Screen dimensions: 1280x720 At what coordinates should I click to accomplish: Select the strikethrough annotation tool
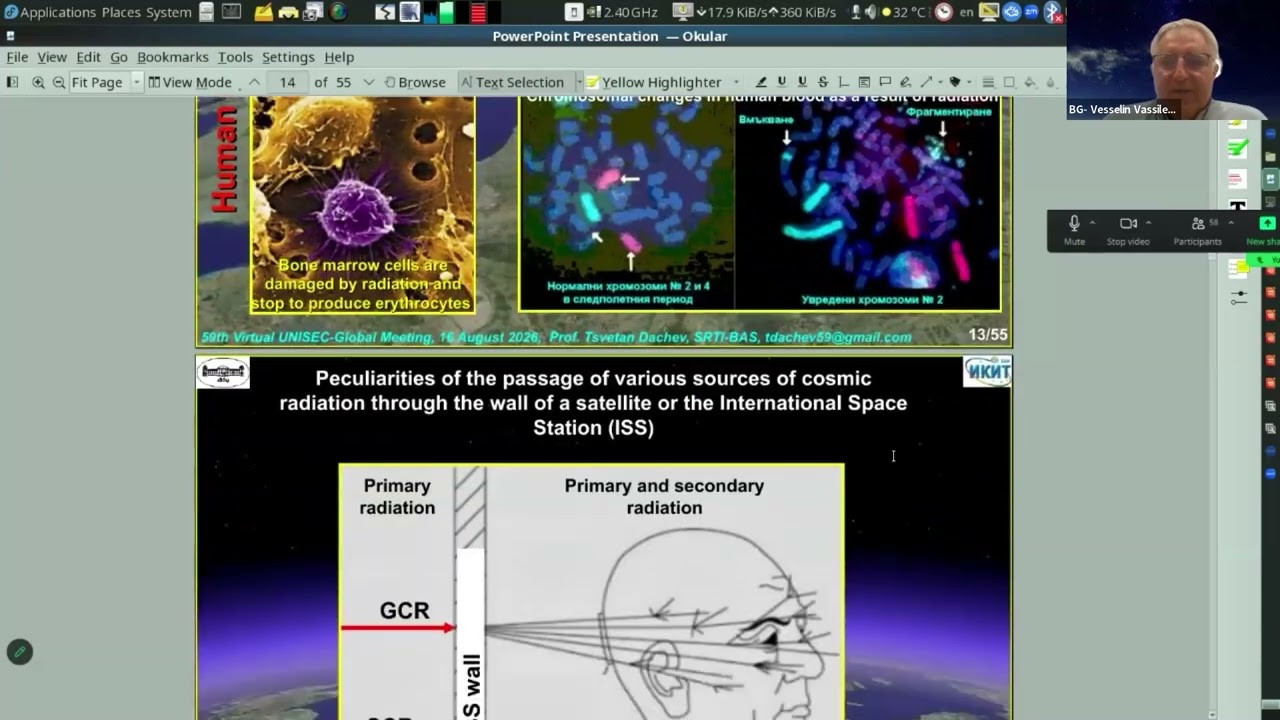pyautogui.click(x=823, y=82)
